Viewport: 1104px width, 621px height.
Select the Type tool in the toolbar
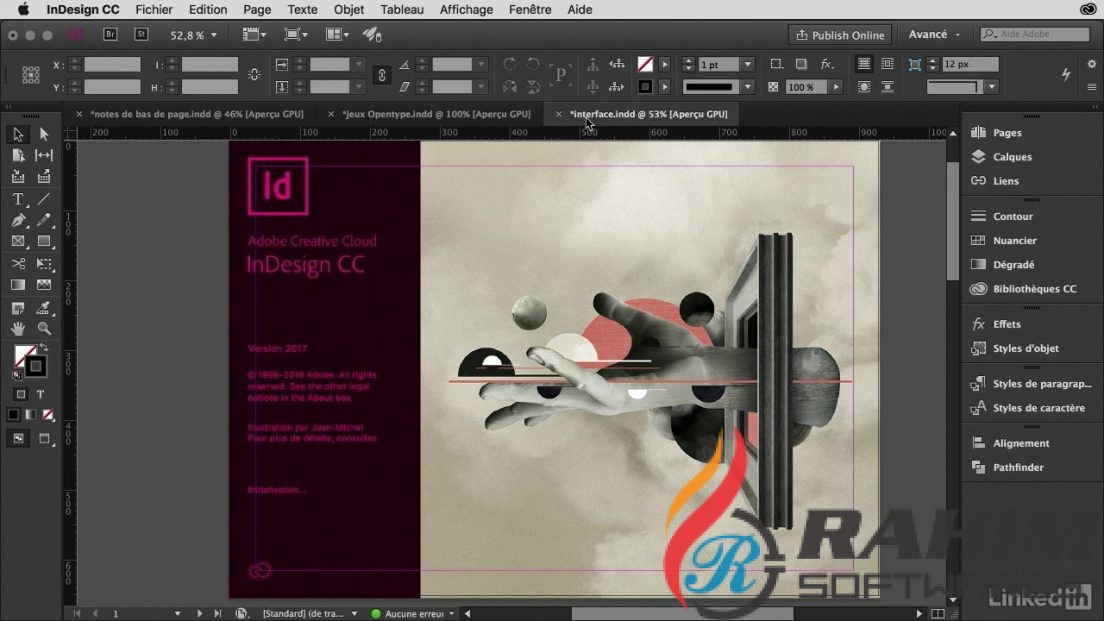(16, 199)
